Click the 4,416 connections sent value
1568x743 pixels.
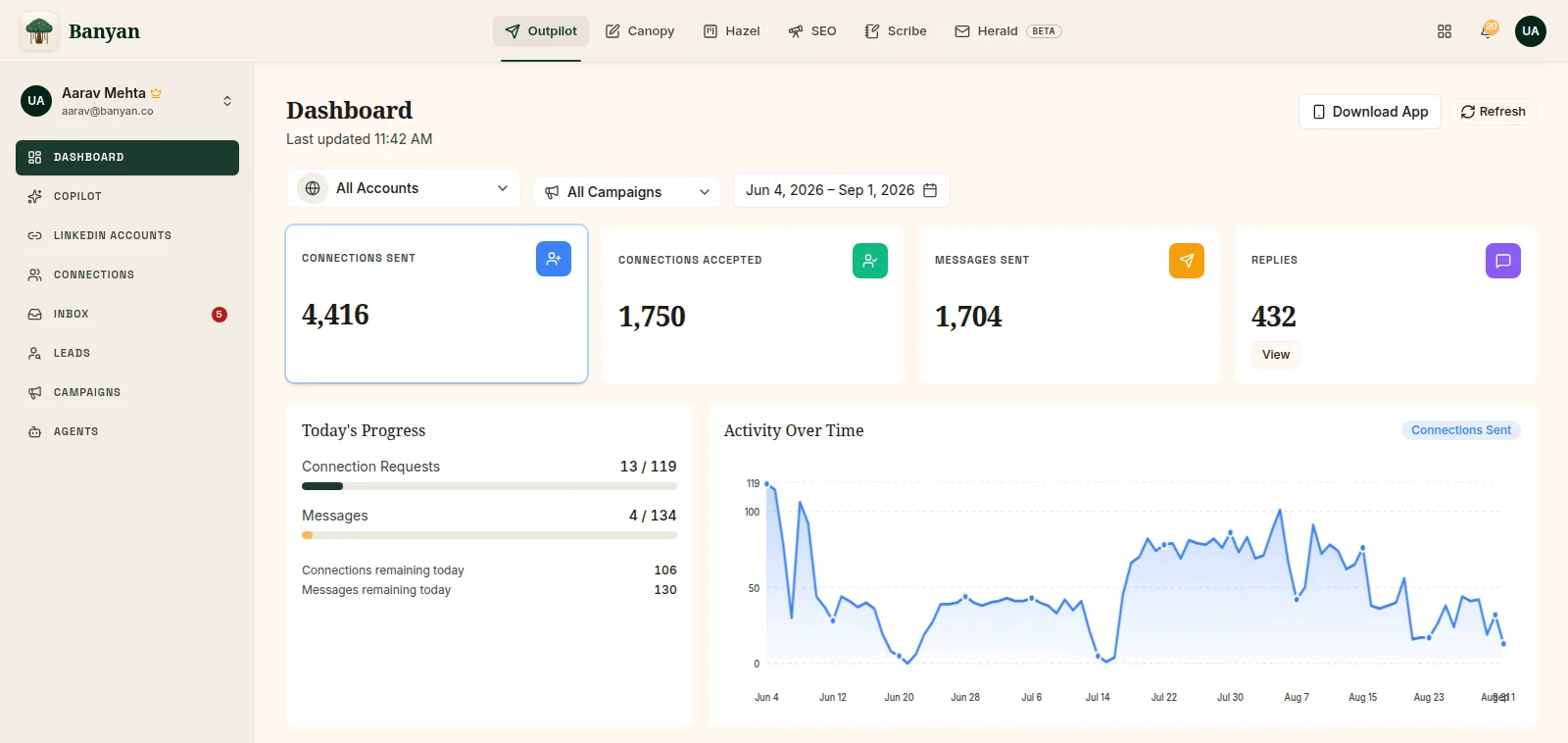click(335, 315)
